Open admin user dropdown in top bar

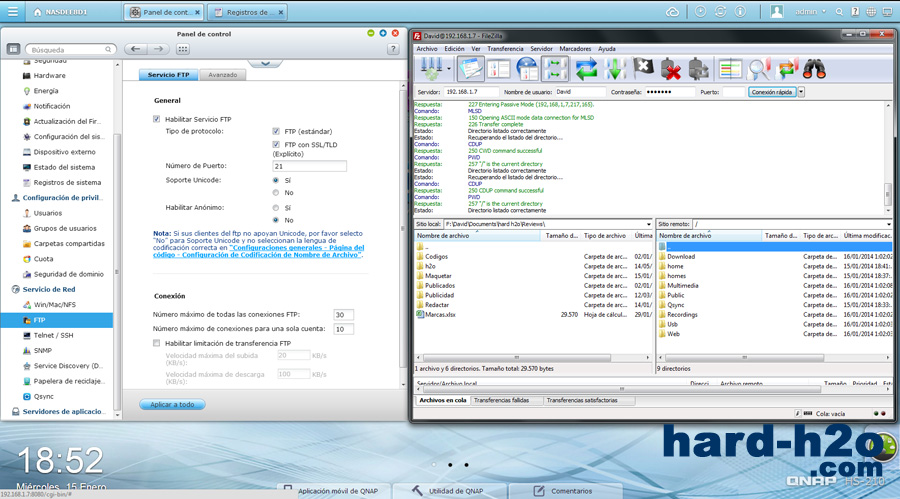pyautogui.click(x=810, y=11)
